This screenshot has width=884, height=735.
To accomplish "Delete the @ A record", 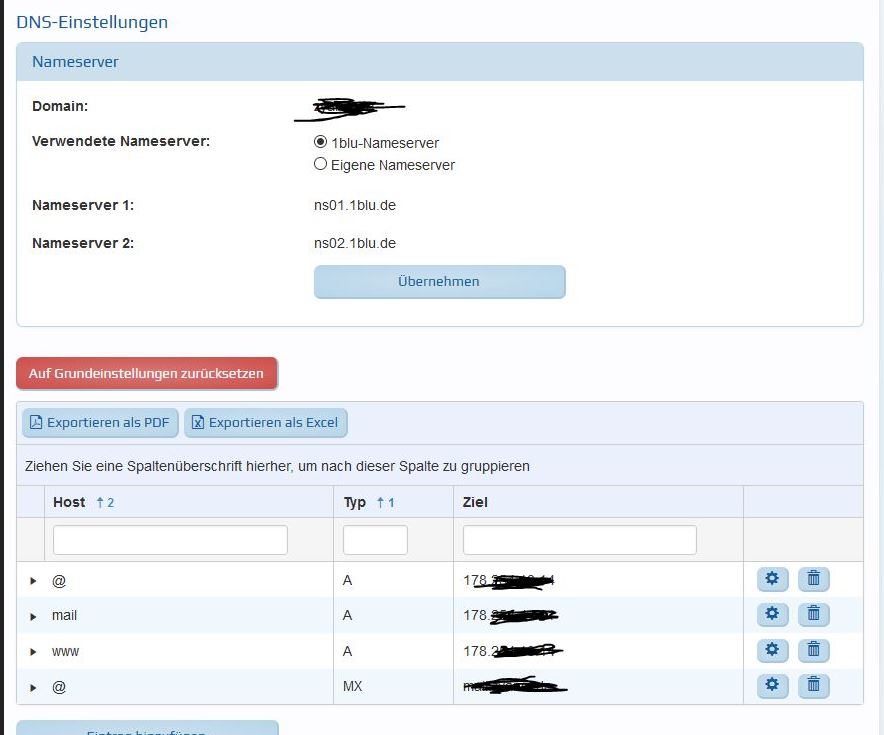I will 814,579.
